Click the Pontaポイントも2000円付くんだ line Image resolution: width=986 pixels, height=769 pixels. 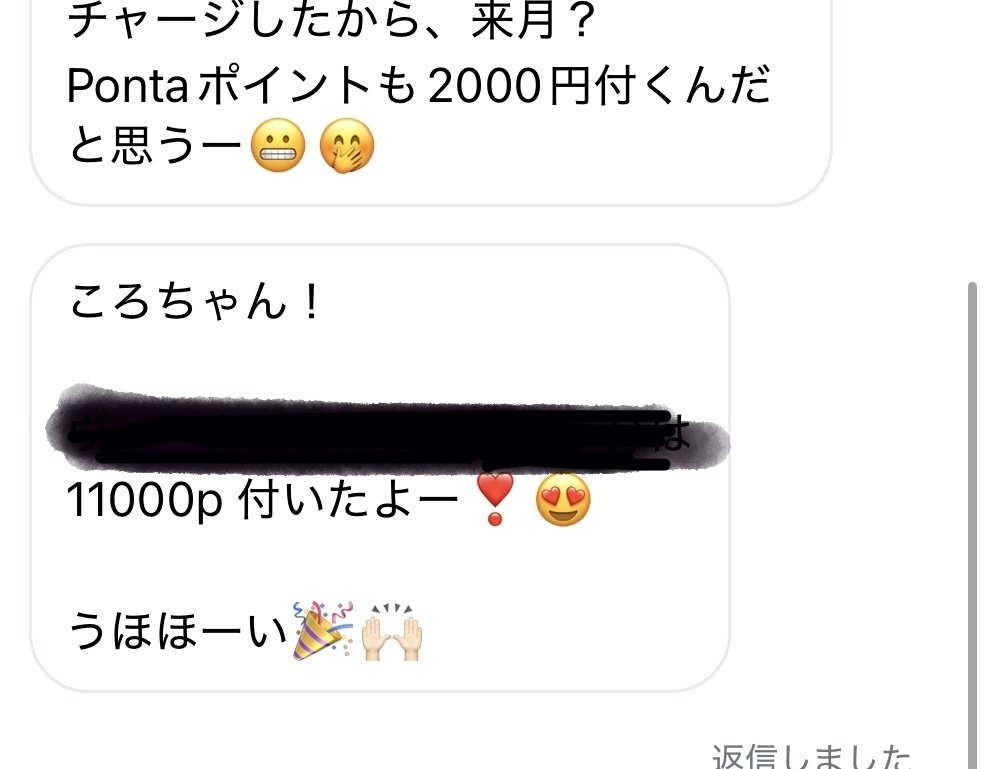(419, 86)
